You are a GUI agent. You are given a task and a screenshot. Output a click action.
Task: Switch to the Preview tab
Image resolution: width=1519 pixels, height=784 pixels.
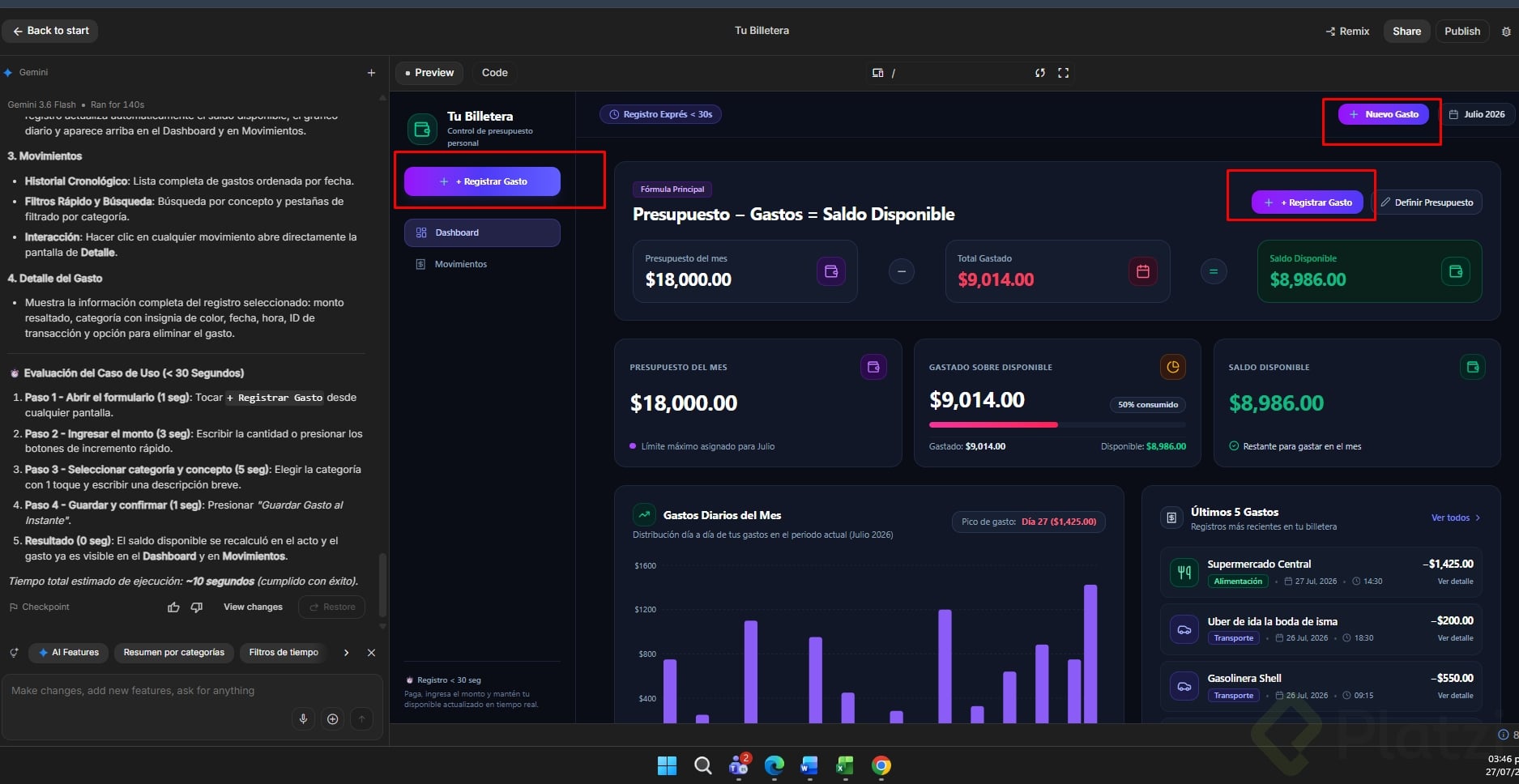[429, 73]
